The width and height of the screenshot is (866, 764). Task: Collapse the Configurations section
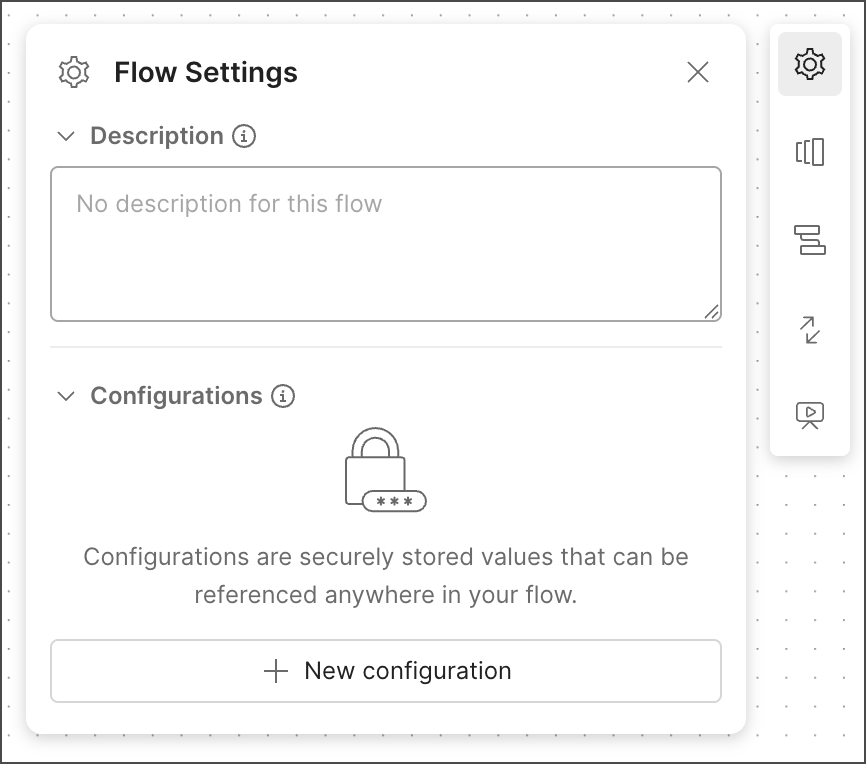coord(65,396)
